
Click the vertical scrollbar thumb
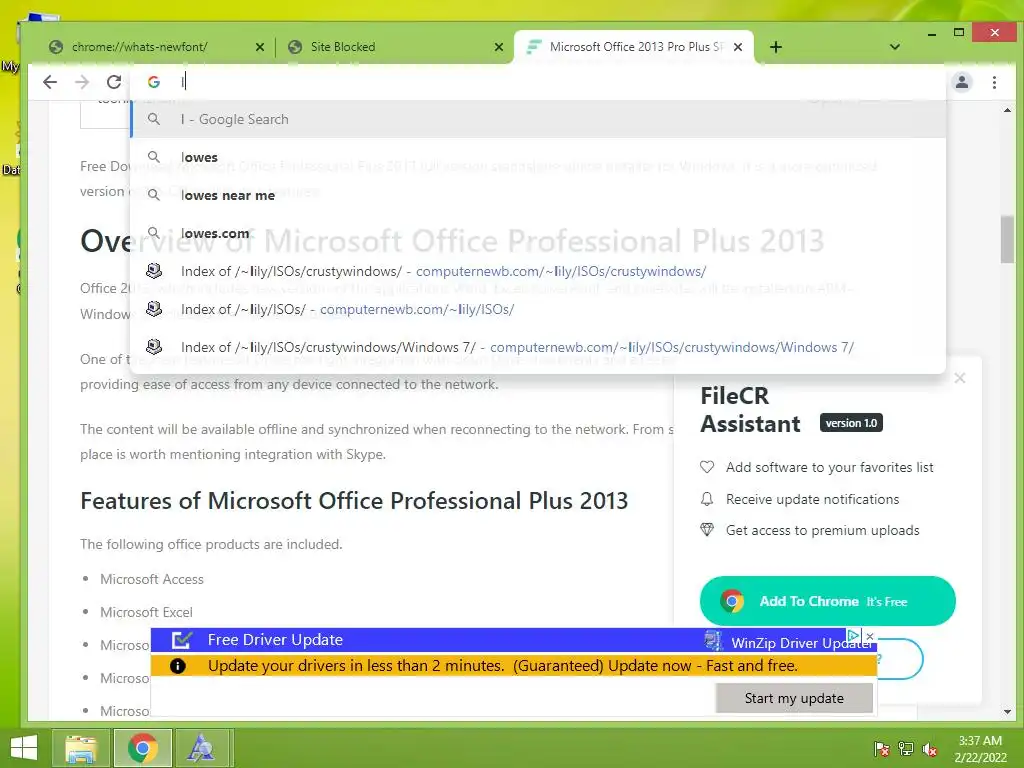point(1007,239)
